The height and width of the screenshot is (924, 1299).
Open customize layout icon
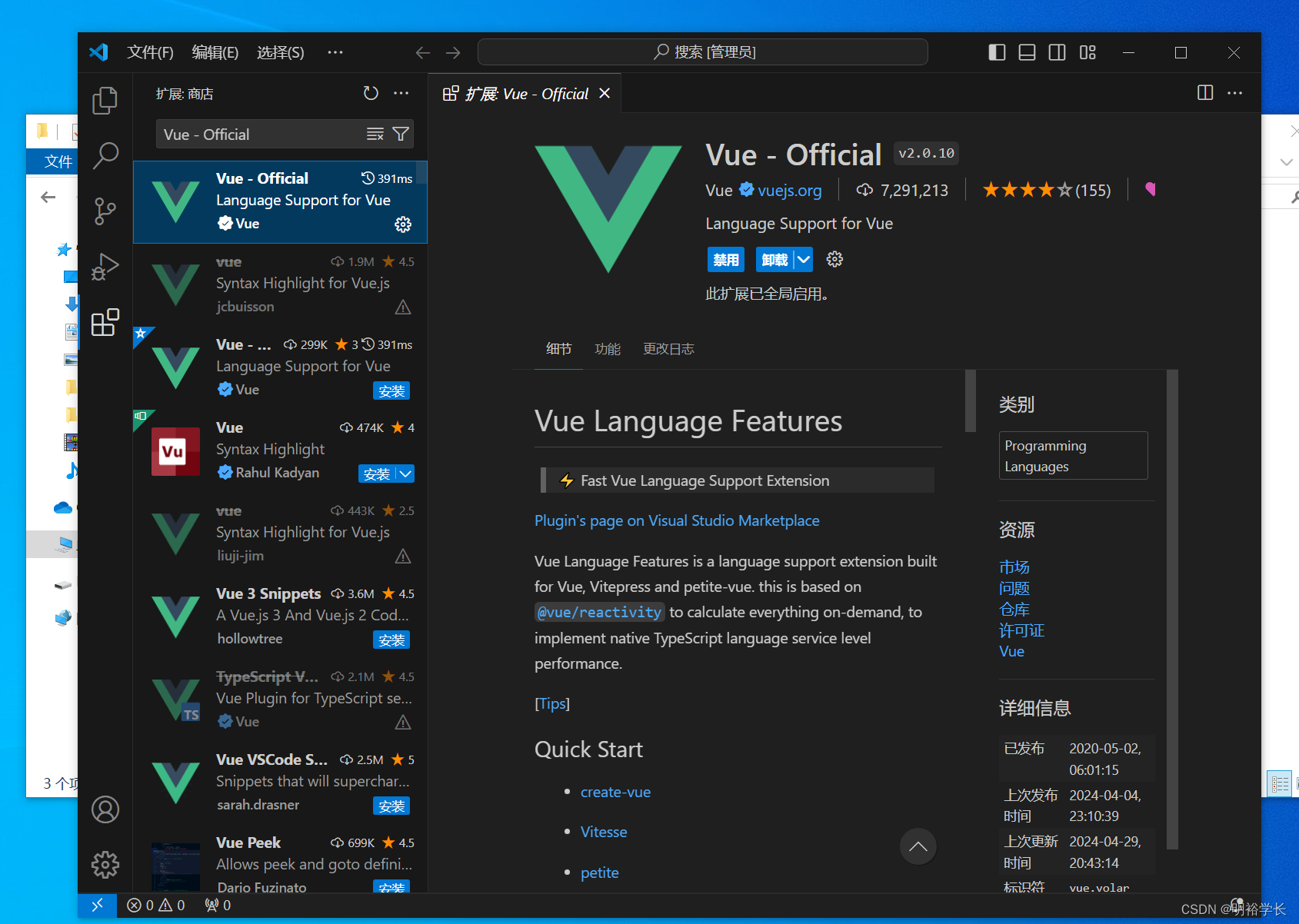pos(1087,52)
